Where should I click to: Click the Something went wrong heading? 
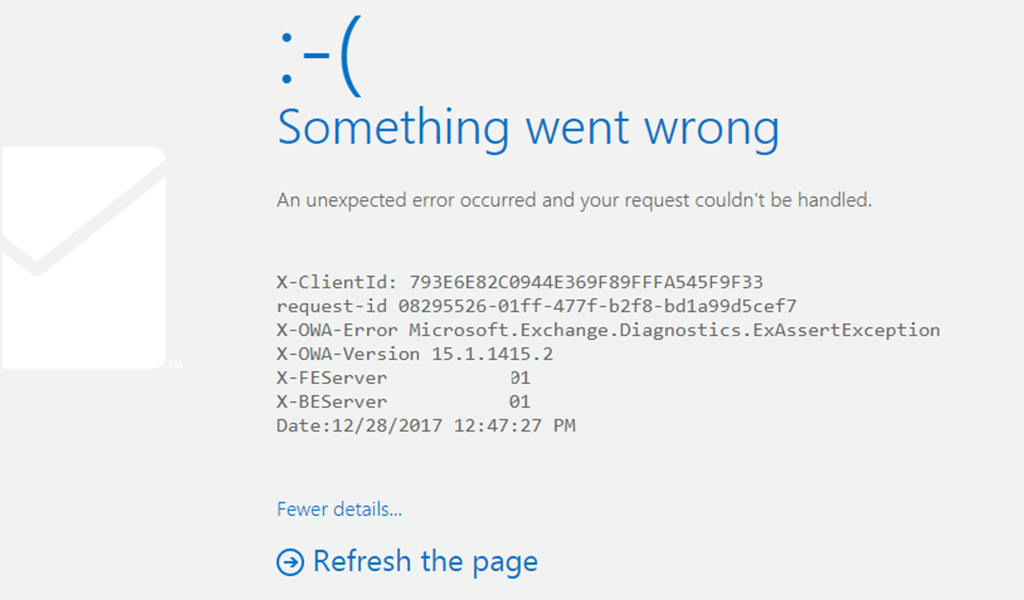coord(528,128)
